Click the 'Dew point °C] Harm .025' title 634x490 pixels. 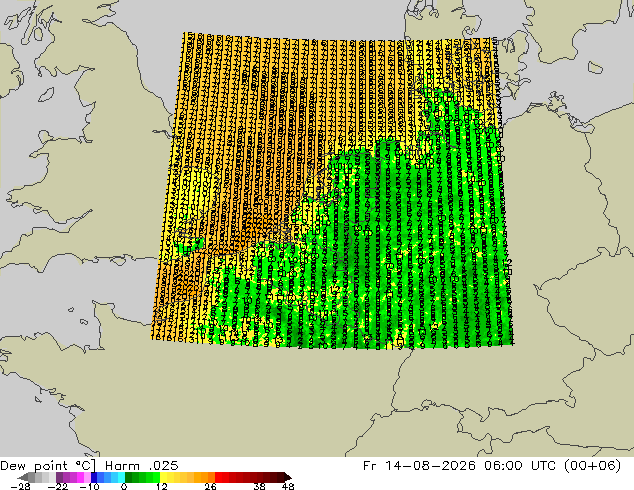(x=89, y=466)
